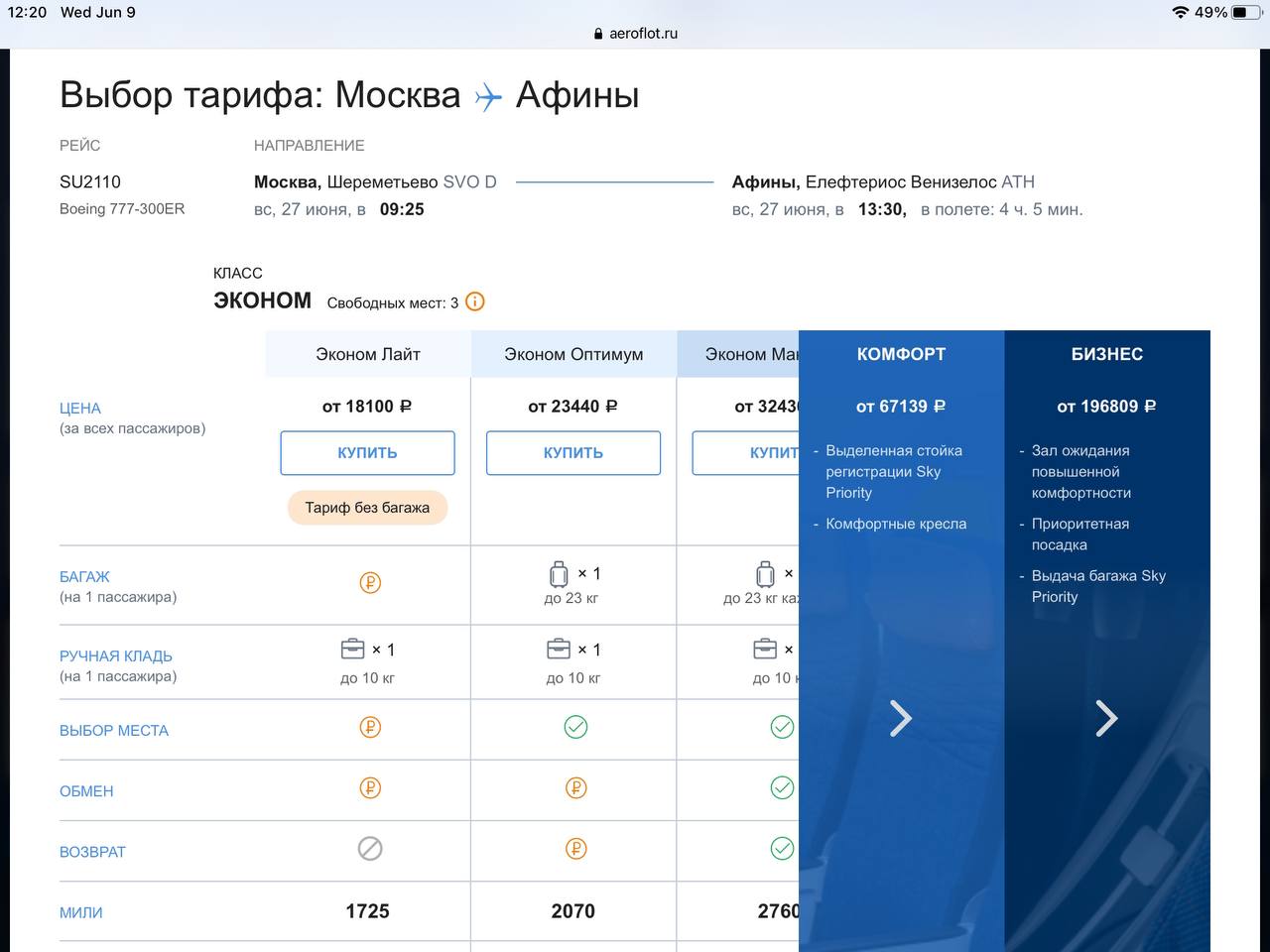1270x952 pixels.
Task: Click the ruble icon in Эконом Лайт baggage row
Action: click(370, 583)
